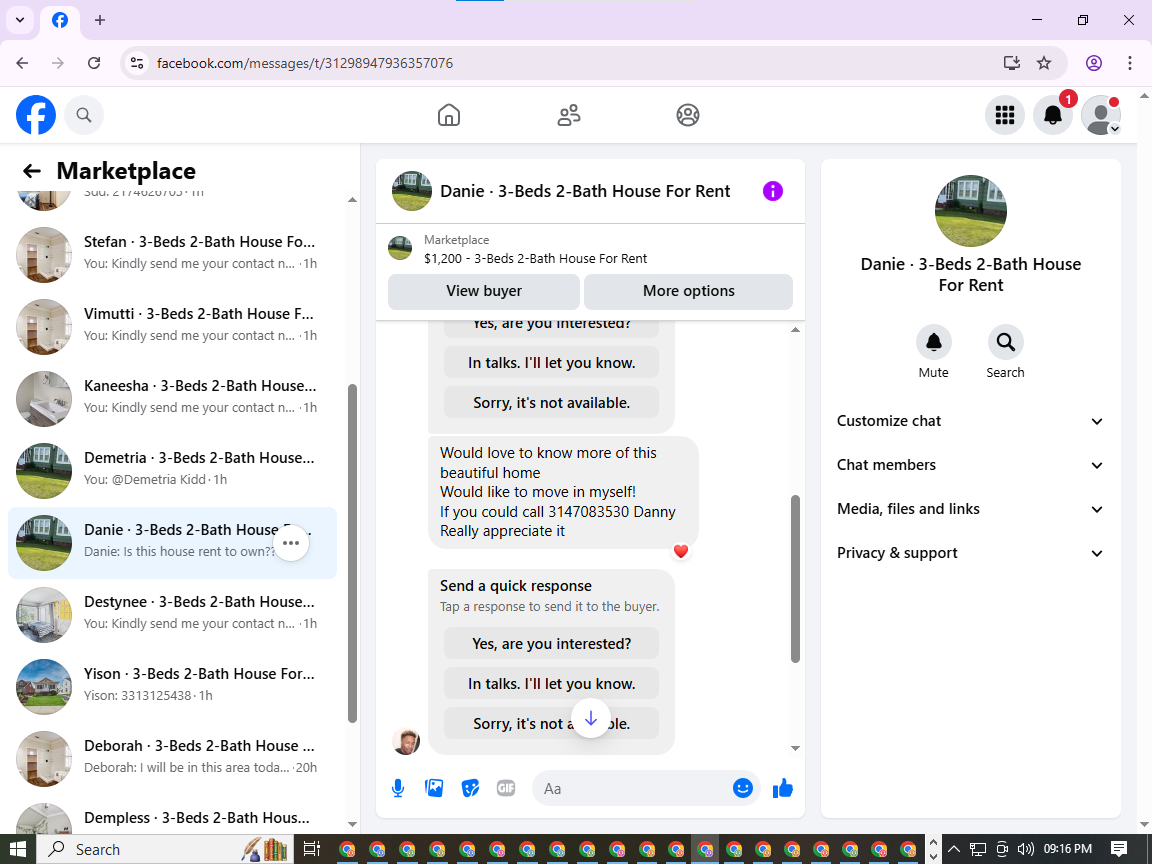The width and height of the screenshot is (1152, 864).
Task: Send lower 'In talks. I'll let you know.' response
Action: point(551,684)
